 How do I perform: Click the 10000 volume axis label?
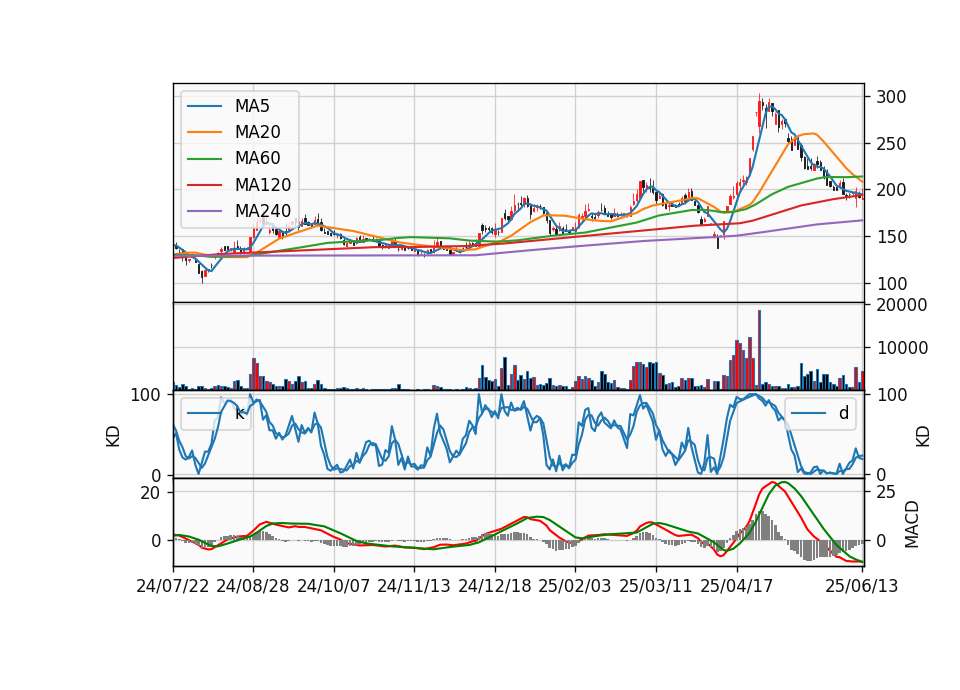tap(902, 348)
